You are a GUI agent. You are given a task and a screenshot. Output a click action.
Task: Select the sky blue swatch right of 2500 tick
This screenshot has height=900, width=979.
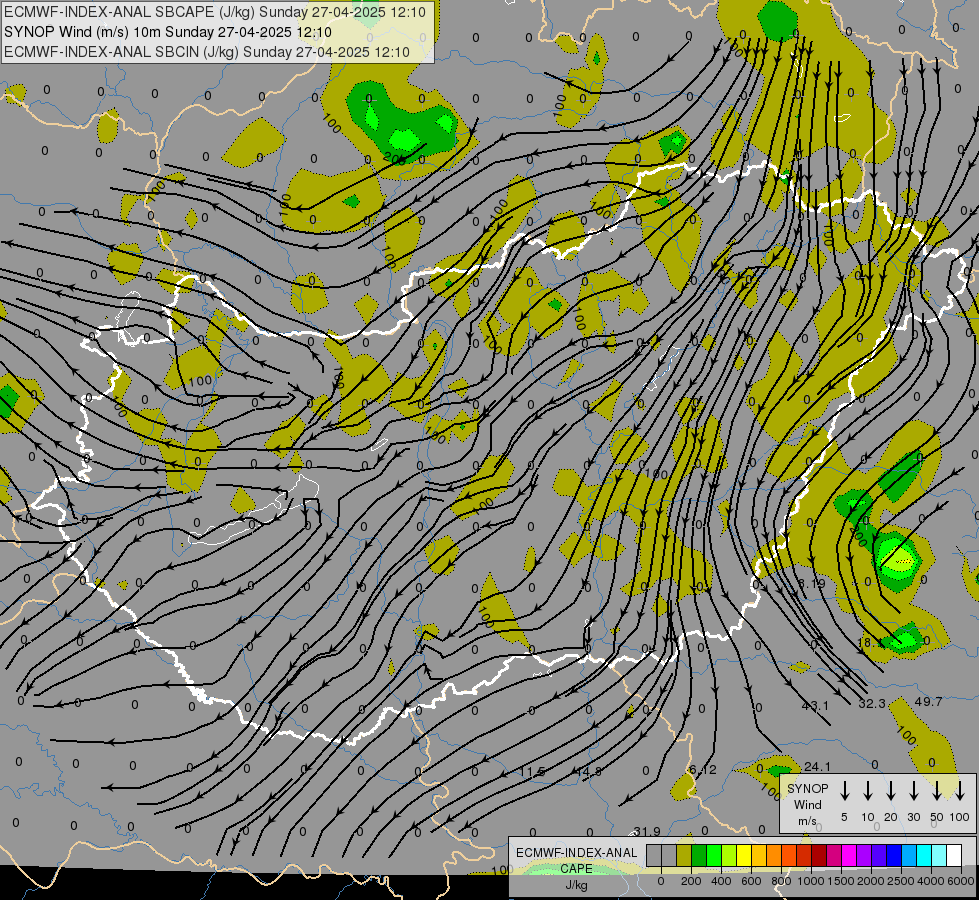pyautogui.click(x=908, y=855)
